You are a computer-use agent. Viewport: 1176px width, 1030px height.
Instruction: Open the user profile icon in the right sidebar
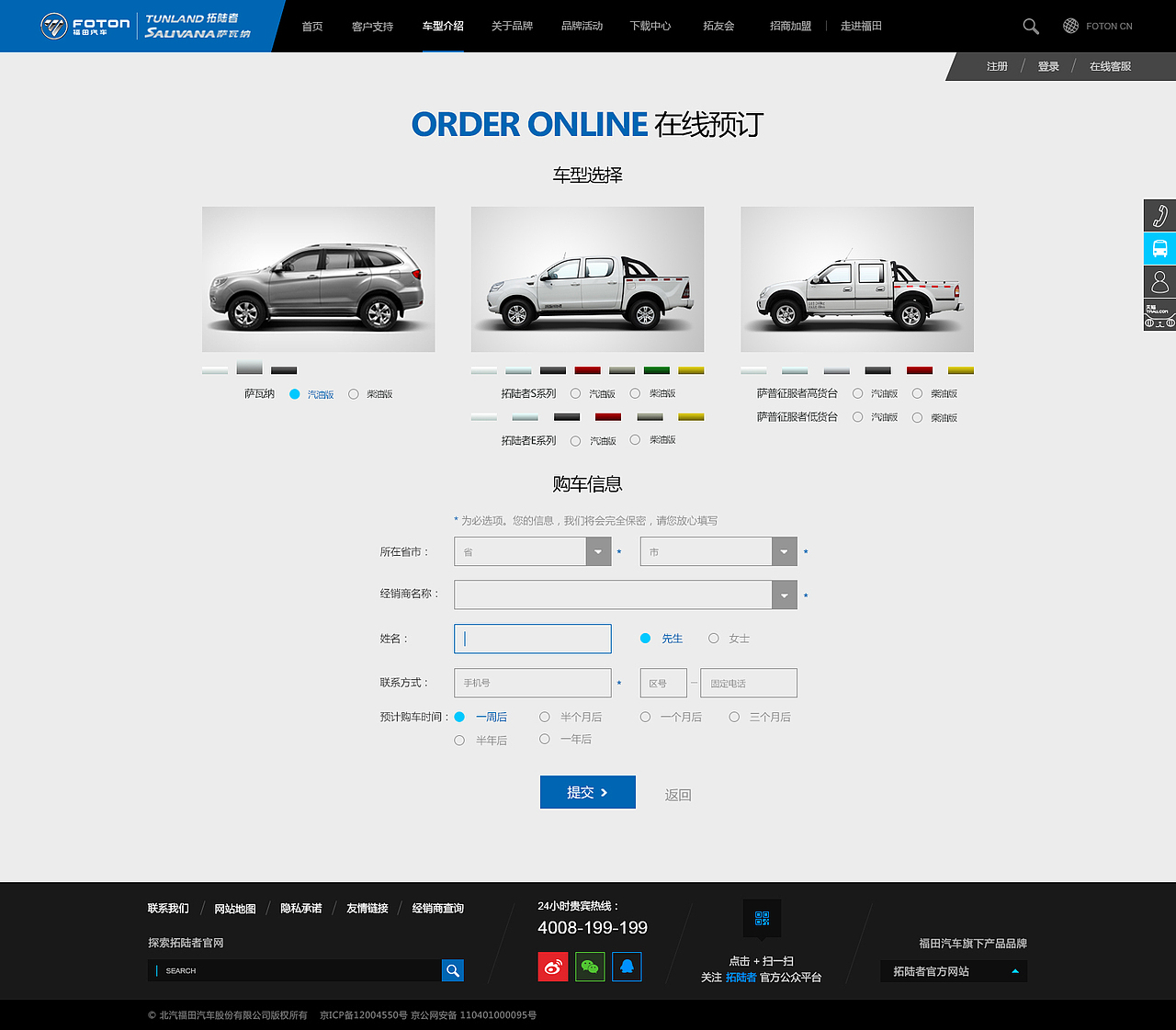[1159, 281]
